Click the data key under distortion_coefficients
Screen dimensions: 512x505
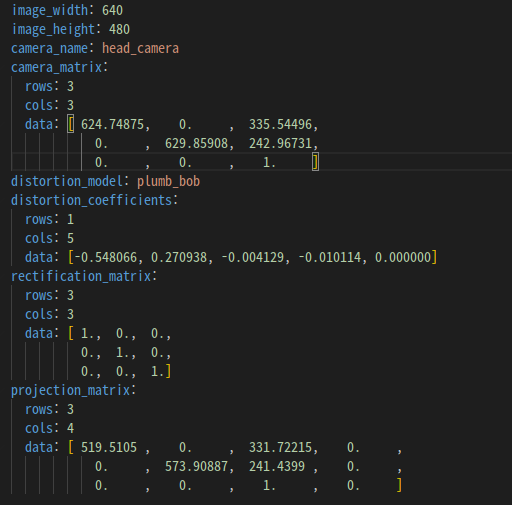[39, 257]
